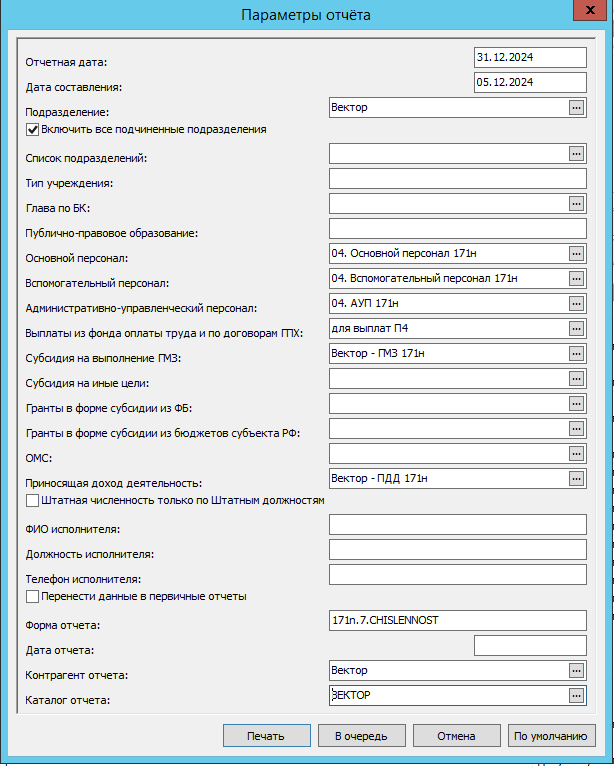The image size is (614, 768).
Task: Open the Субсидия на выполнение ГМЗ ellipsis
Action: (576, 354)
